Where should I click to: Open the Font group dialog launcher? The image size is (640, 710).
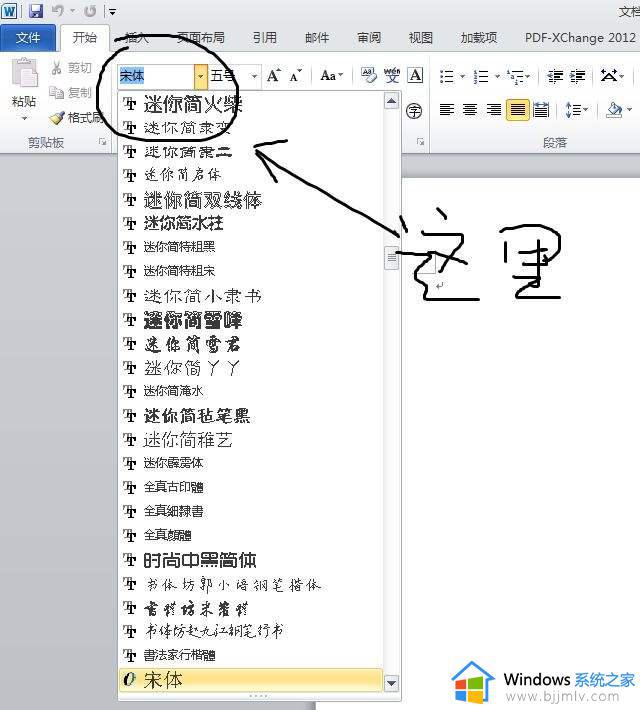pos(420,142)
